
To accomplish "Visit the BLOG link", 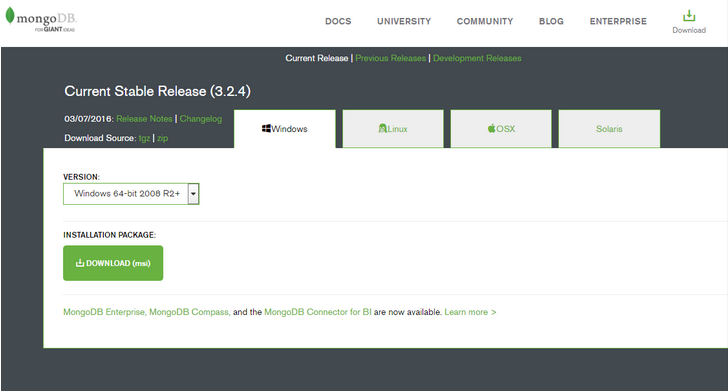I will (551, 21).
